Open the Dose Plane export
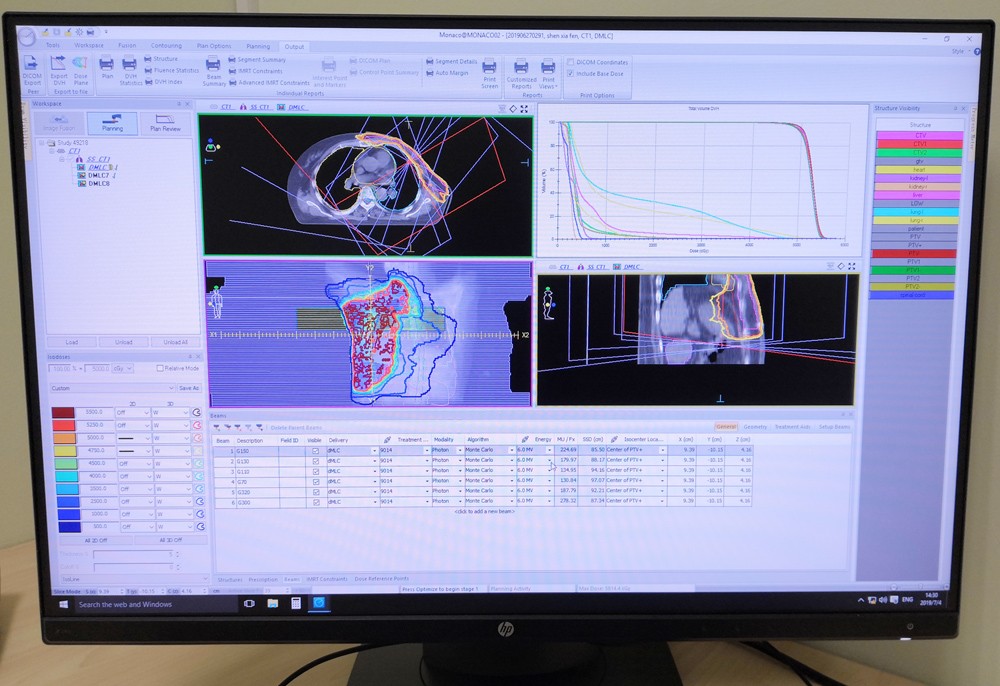 coord(80,68)
